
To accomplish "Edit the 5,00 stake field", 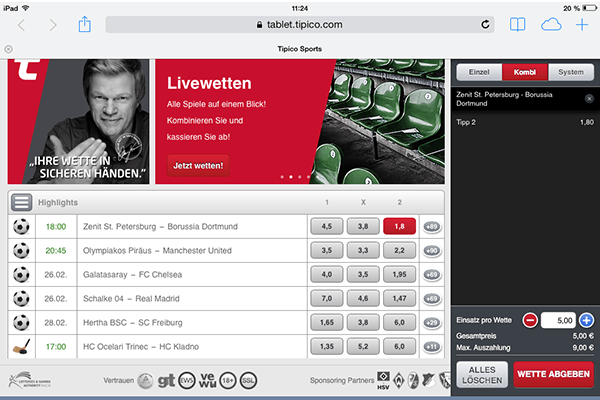I will [x=558, y=320].
